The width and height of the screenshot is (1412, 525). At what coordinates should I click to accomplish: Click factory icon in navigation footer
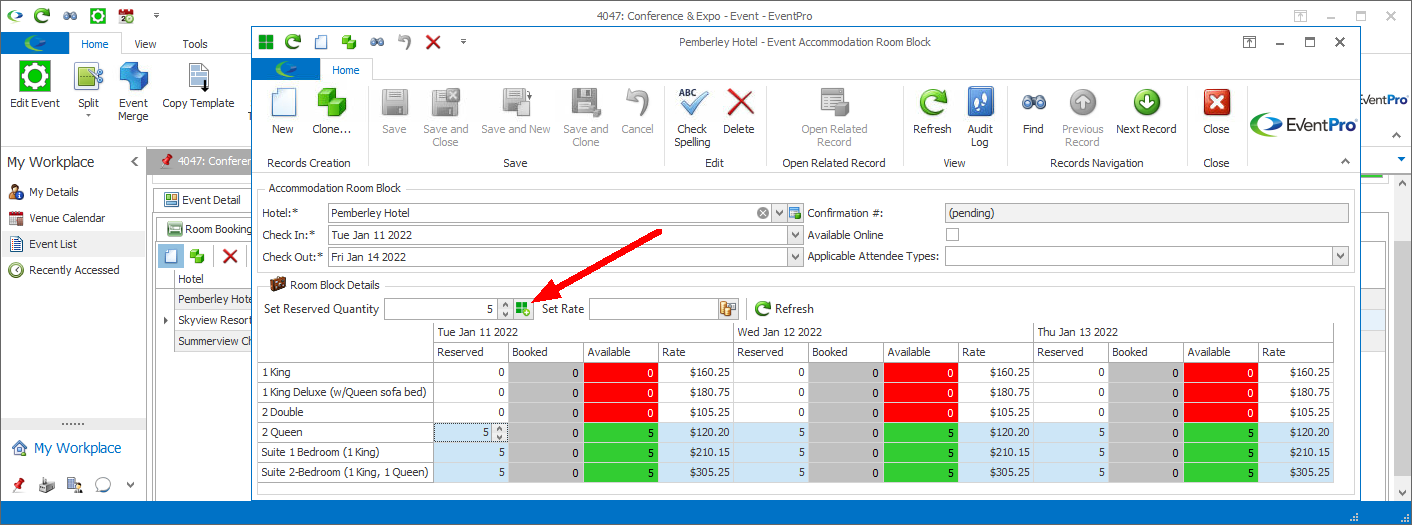[x=46, y=485]
